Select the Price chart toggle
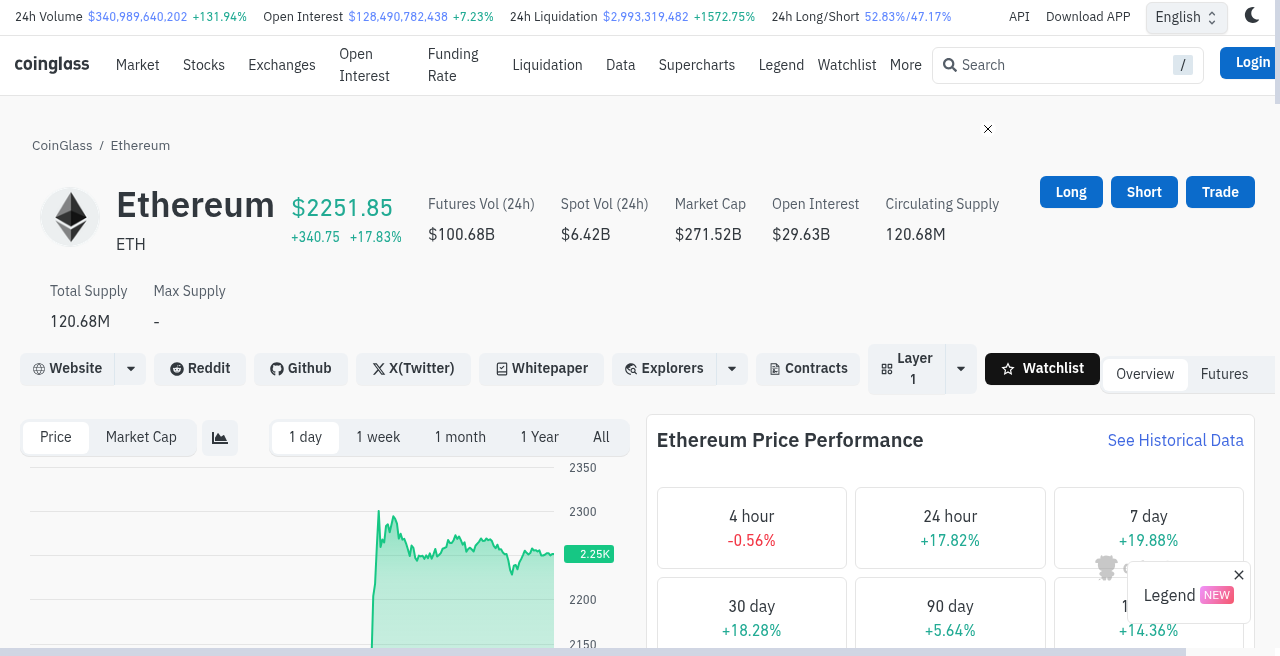 (56, 438)
